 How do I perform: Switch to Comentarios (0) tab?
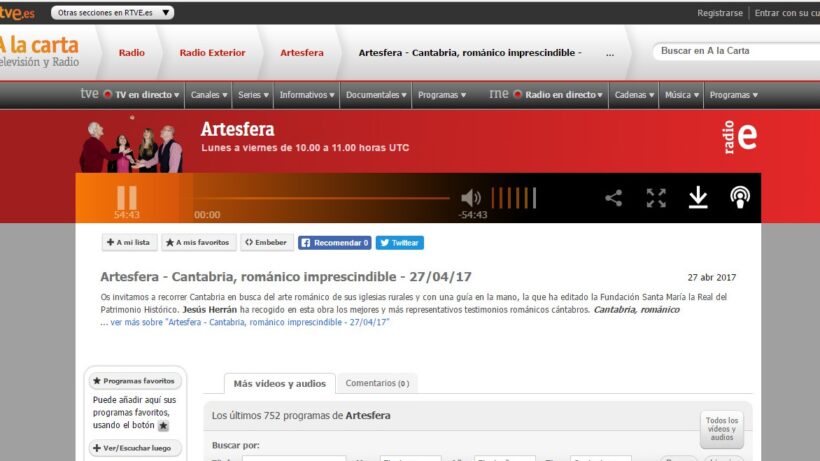[x=377, y=383]
